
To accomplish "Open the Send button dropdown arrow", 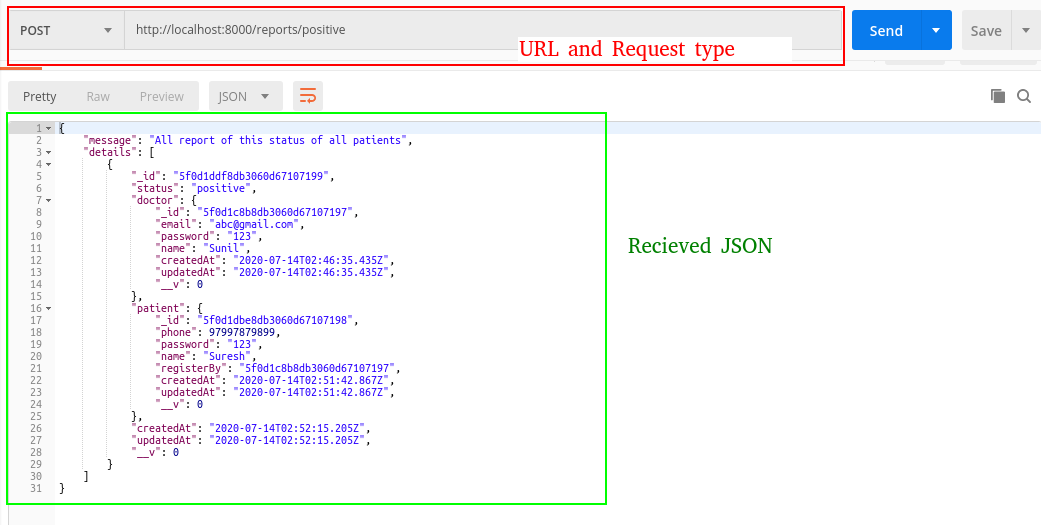I will [936, 31].
